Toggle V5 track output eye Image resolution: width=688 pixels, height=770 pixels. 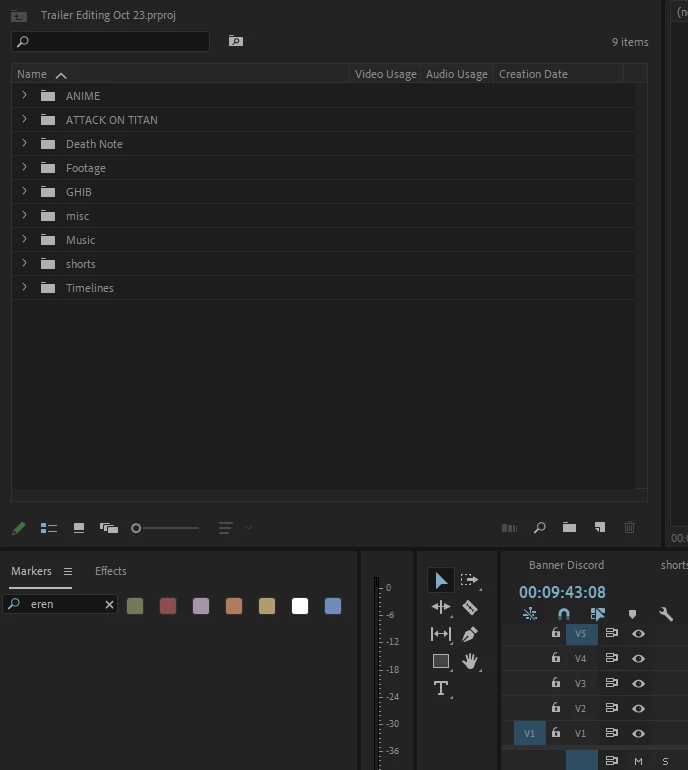pos(638,633)
